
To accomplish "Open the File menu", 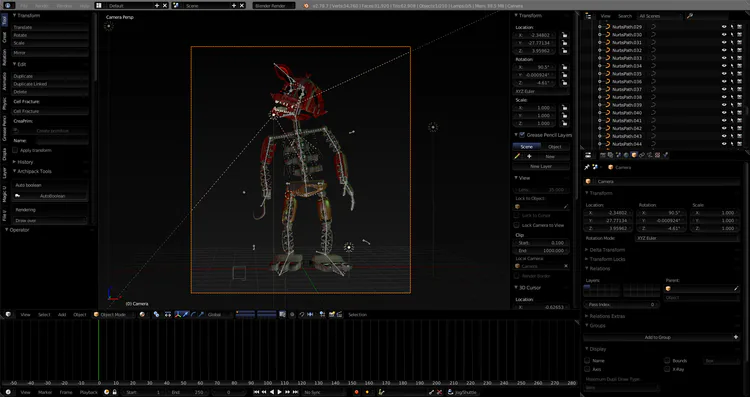I will (x=24, y=6).
